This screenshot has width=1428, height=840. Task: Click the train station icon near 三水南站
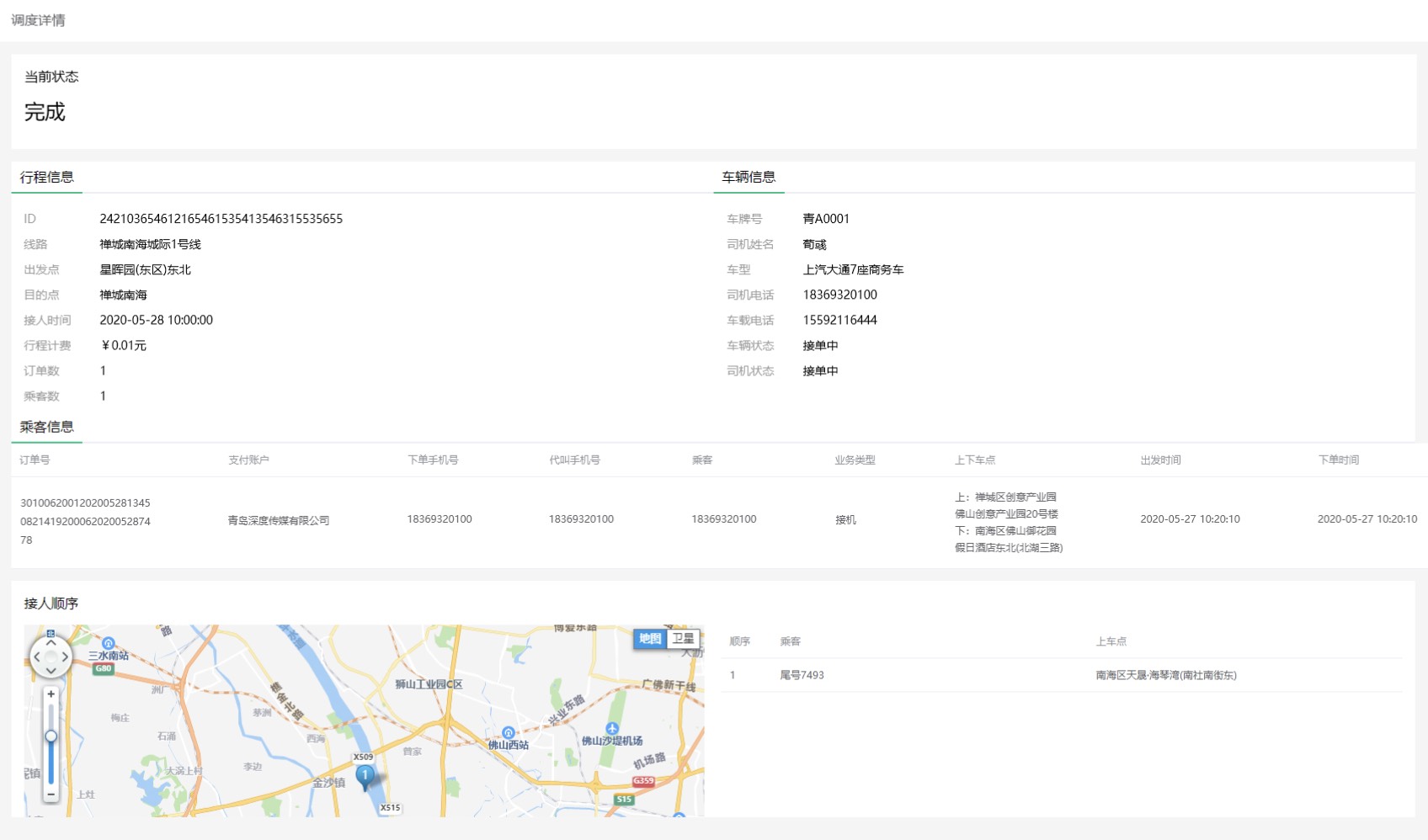click(109, 643)
